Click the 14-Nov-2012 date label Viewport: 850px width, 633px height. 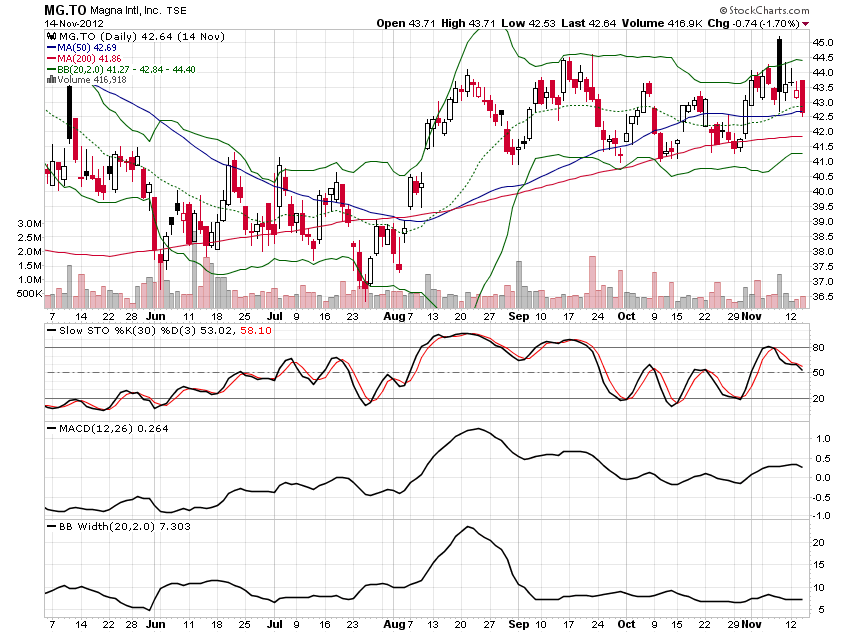74,23
